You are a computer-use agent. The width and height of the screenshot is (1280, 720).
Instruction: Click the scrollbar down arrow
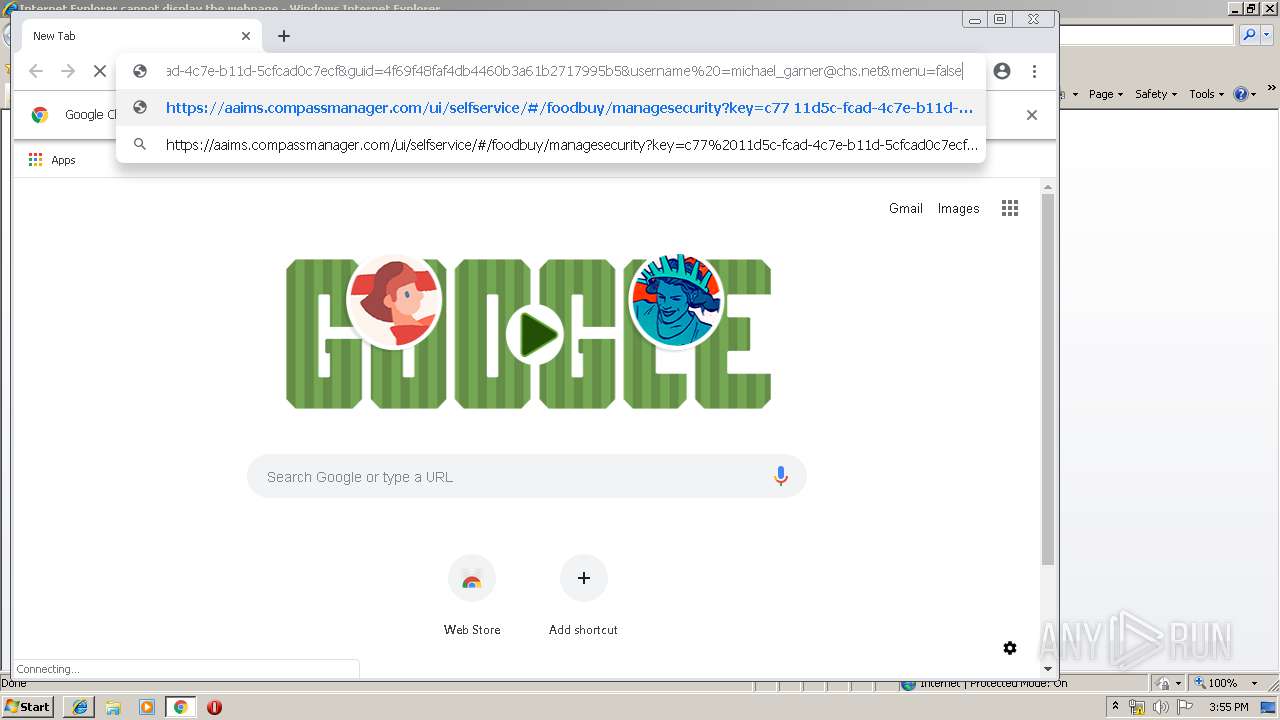click(1048, 669)
